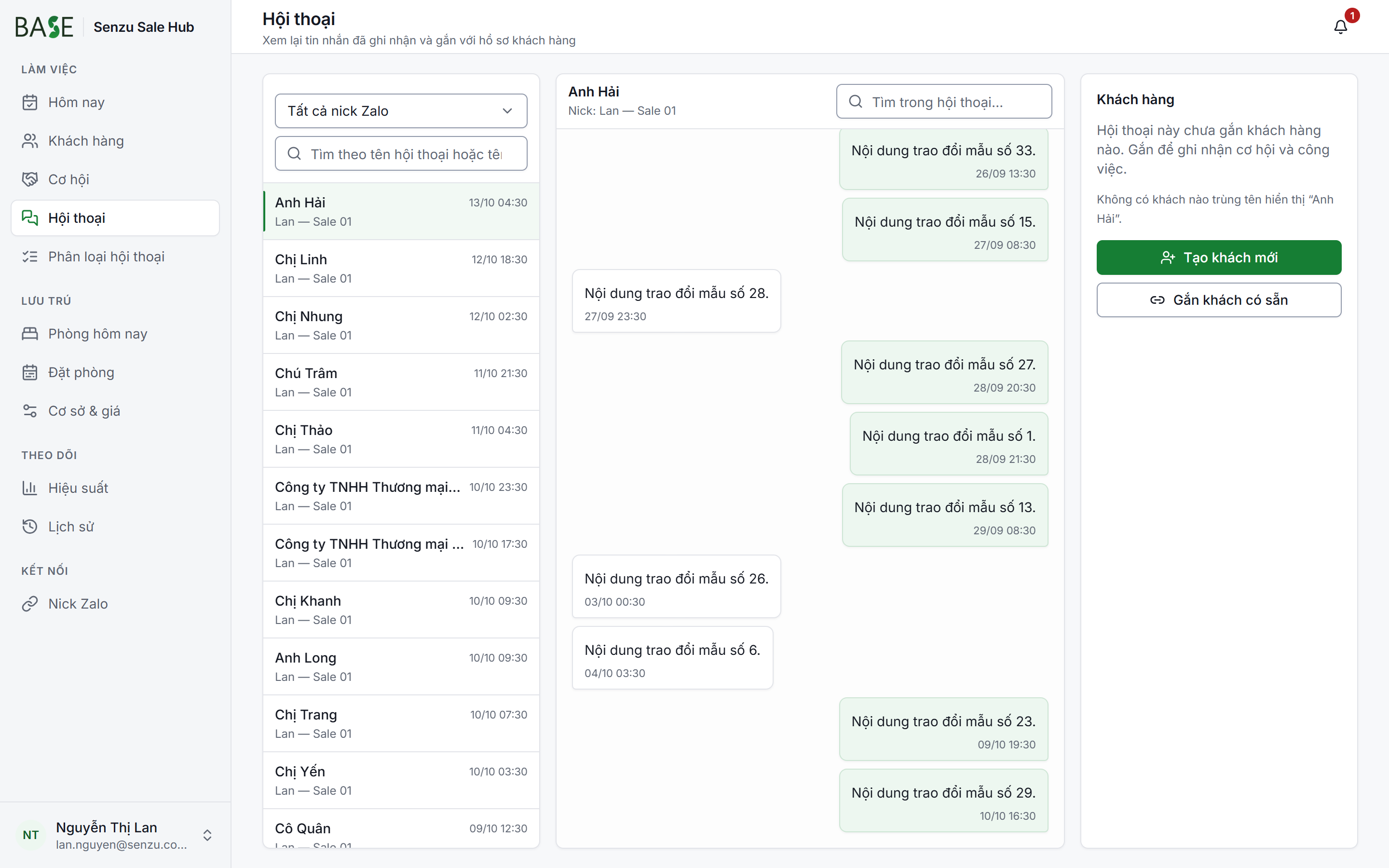The width and height of the screenshot is (1389, 868).
Task: Open Công ty TNHH conversation dated 10/10 23:30
Action: 401,495
